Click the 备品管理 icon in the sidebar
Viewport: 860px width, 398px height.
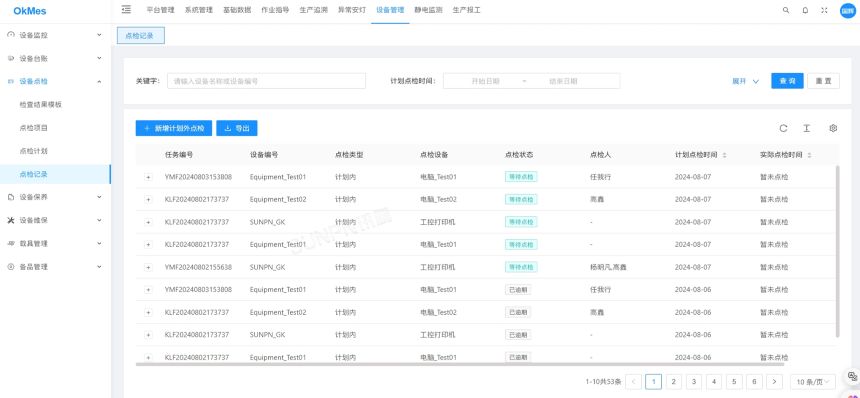tap(10, 266)
